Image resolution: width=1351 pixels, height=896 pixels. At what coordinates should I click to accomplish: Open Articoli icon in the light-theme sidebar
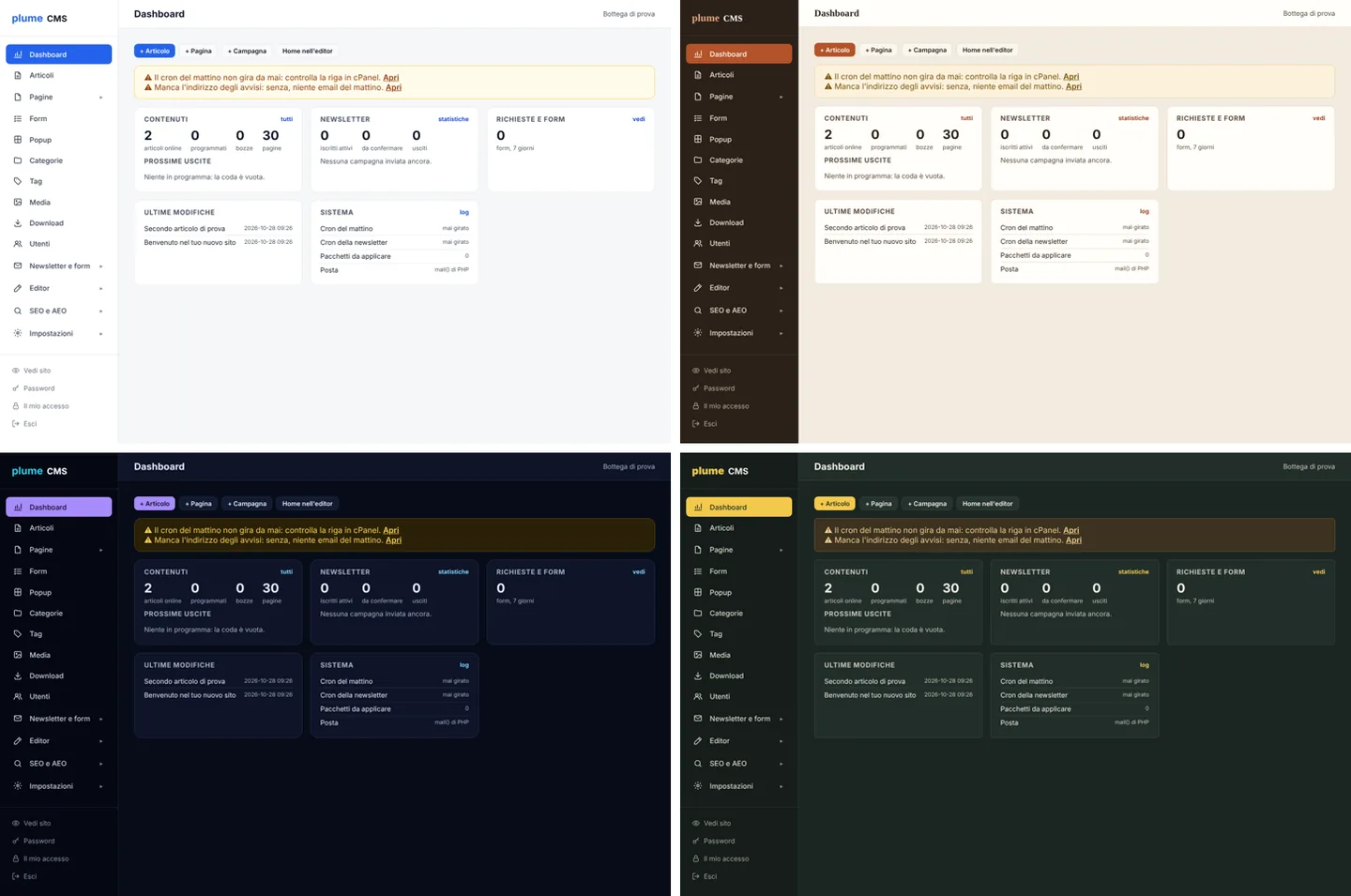pos(18,75)
